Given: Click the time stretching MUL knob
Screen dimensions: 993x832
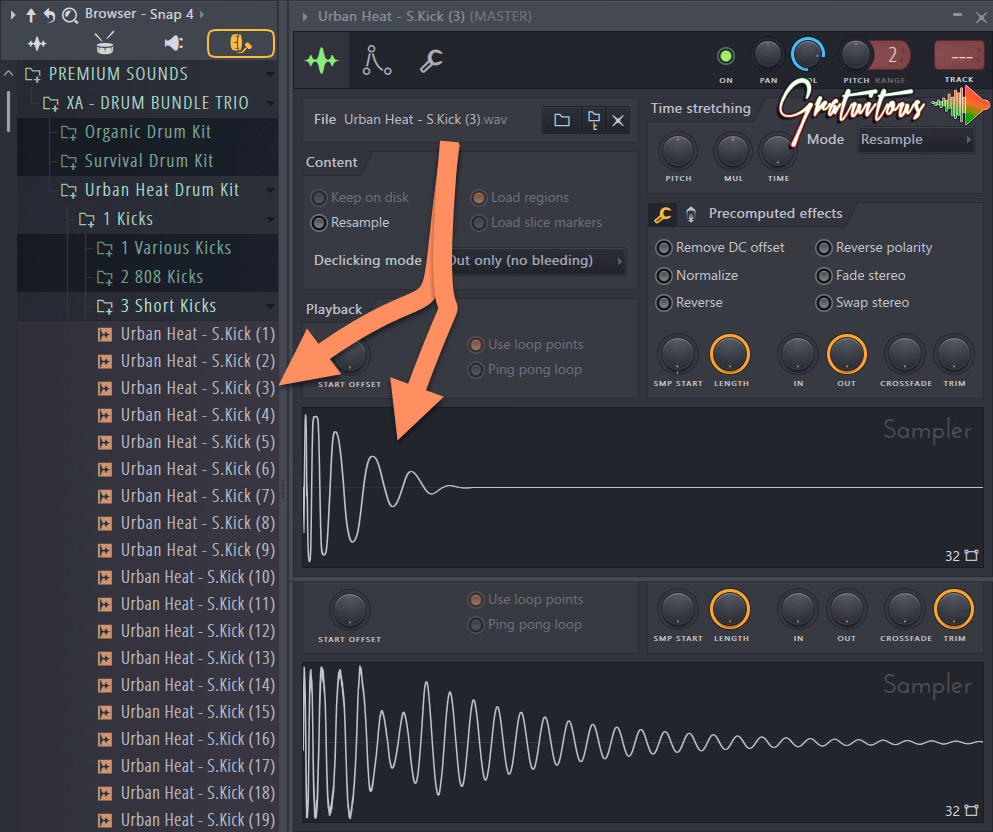Looking at the screenshot, I should coord(733,151).
